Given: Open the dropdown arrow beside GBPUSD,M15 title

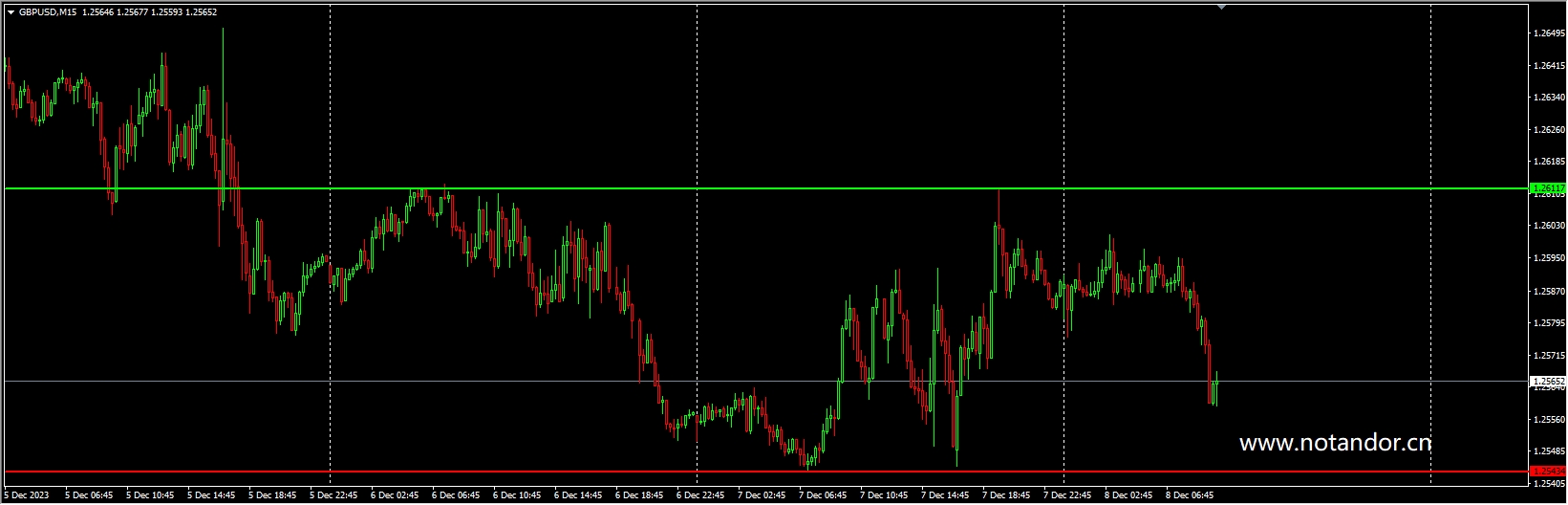Looking at the screenshot, I should (x=11, y=12).
